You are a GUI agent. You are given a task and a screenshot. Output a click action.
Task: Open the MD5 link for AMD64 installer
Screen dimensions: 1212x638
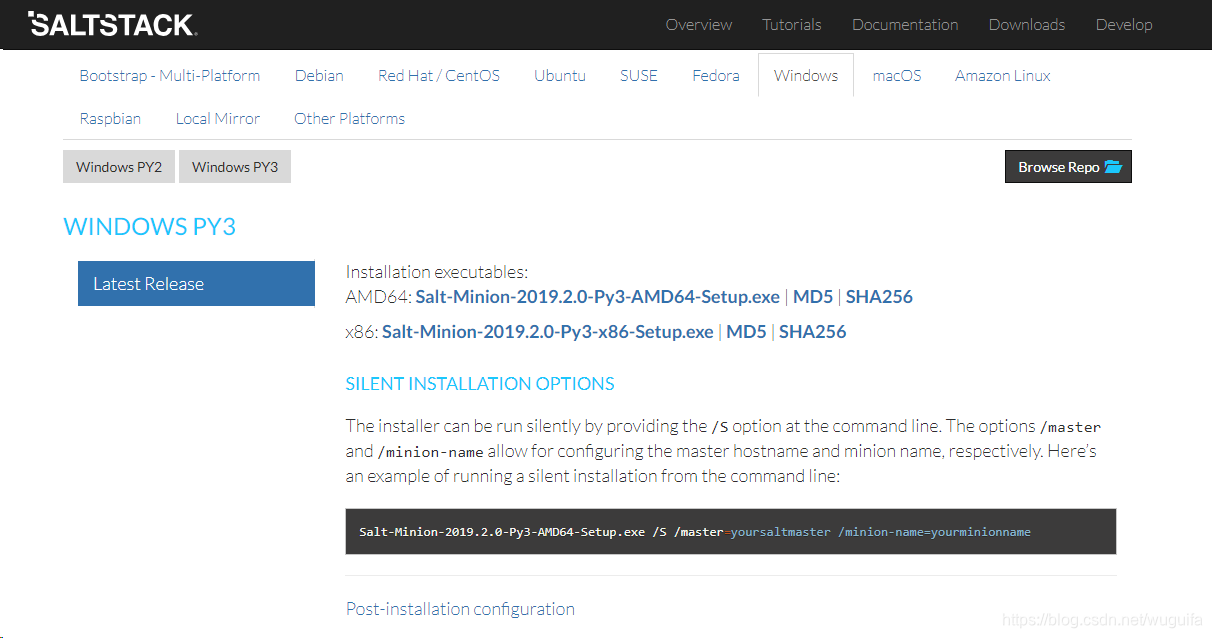click(813, 297)
